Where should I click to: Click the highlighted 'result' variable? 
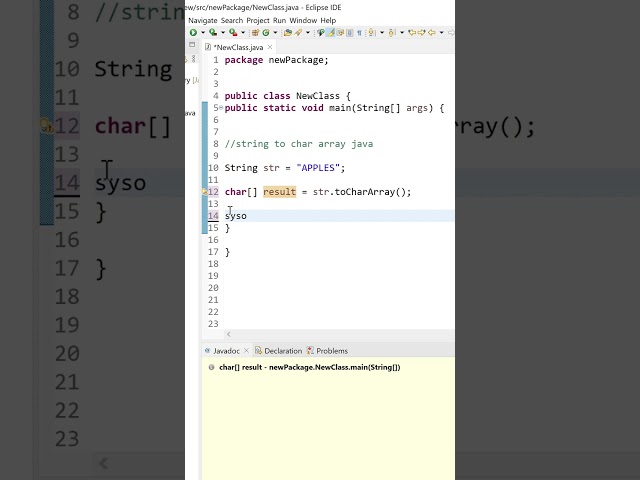pos(280,192)
